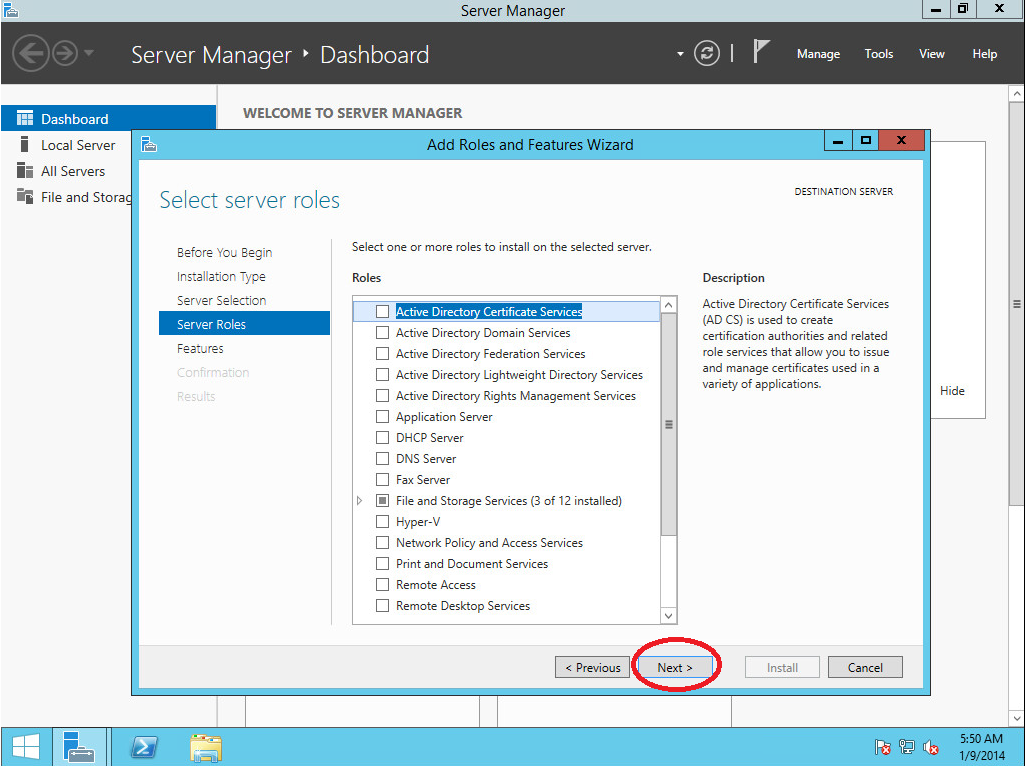This screenshot has width=1025, height=766.
Task: Maximize the Add Roles and Features Wizard
Action: point(865,141)
